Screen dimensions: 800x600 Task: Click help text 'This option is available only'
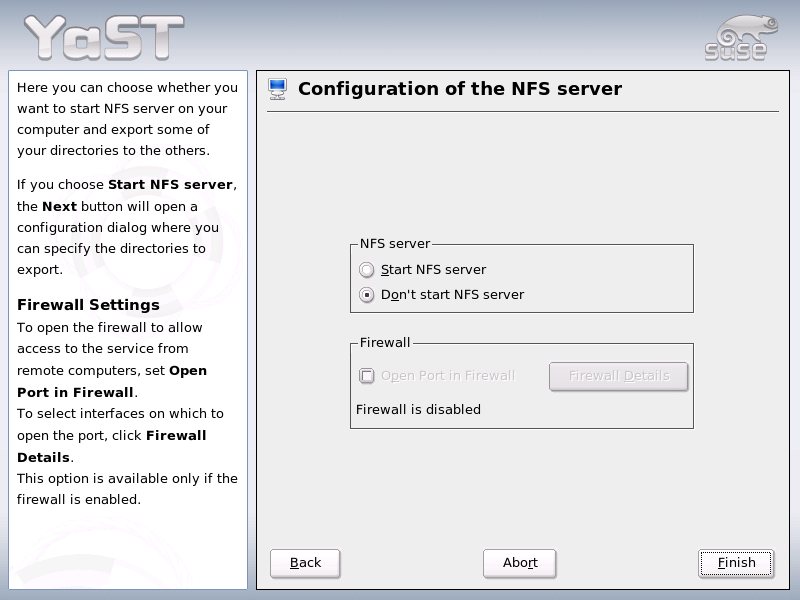tap(127, 489)
